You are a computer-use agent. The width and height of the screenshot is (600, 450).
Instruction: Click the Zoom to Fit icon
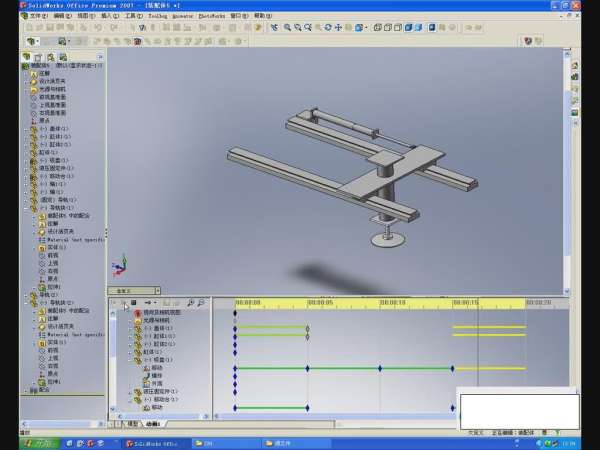click(287, 28)
